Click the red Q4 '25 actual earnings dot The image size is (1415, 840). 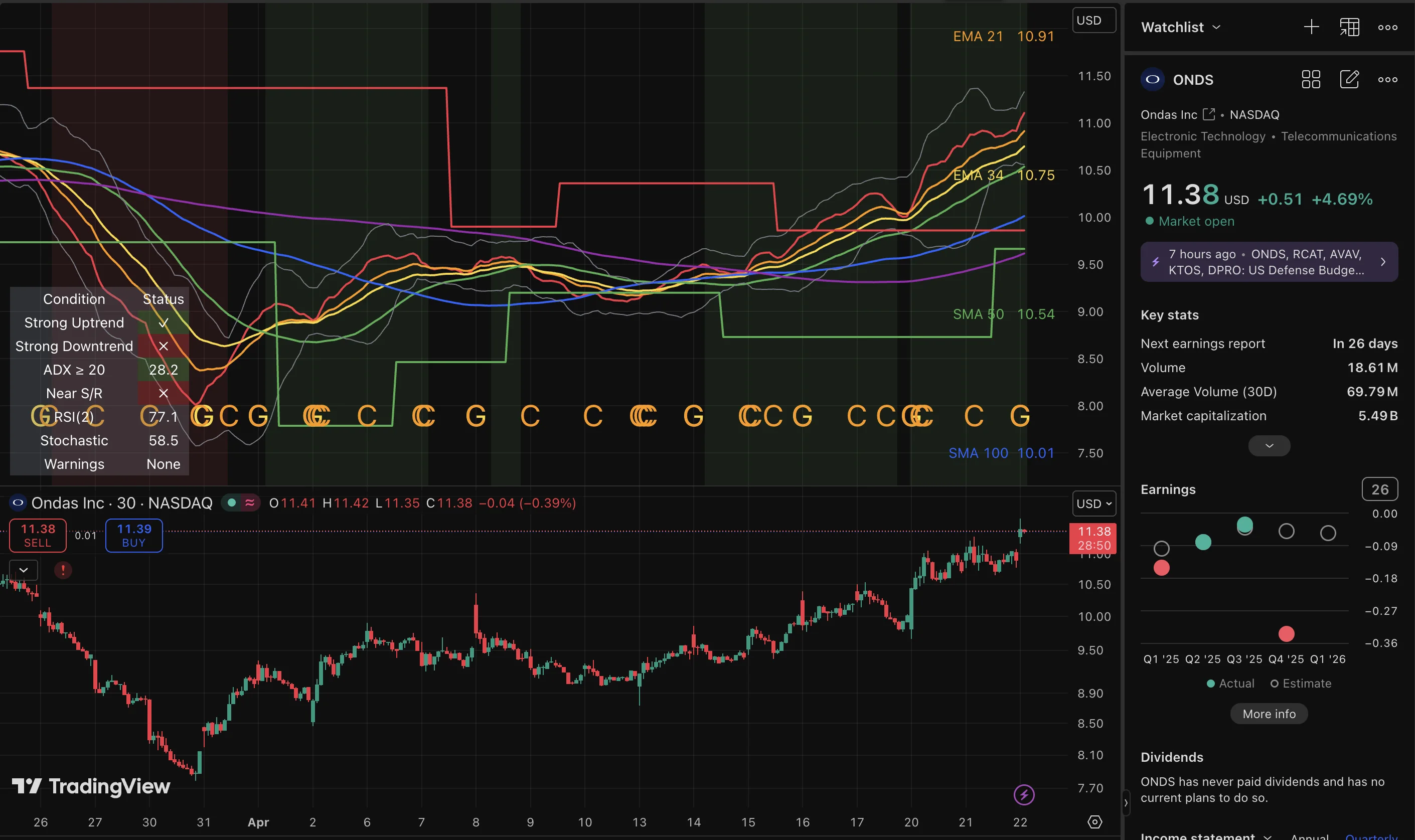pyautogui.click(x=1286, y=633)
